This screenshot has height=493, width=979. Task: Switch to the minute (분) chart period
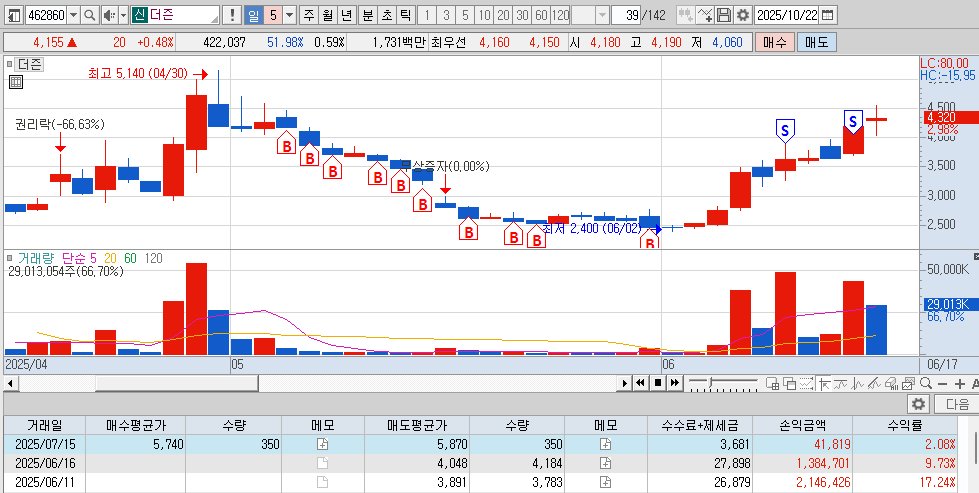(x=366, y=16)
